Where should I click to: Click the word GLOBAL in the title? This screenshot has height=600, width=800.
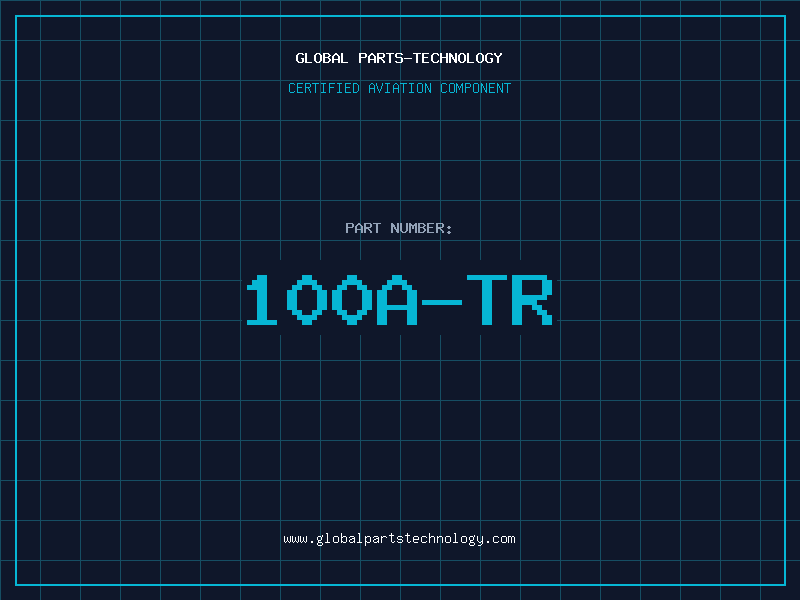[x=321, y=58]
